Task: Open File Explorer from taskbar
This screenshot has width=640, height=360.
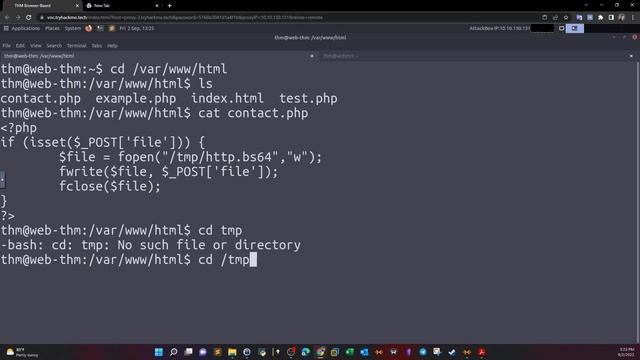Action: tap(232, 352)
